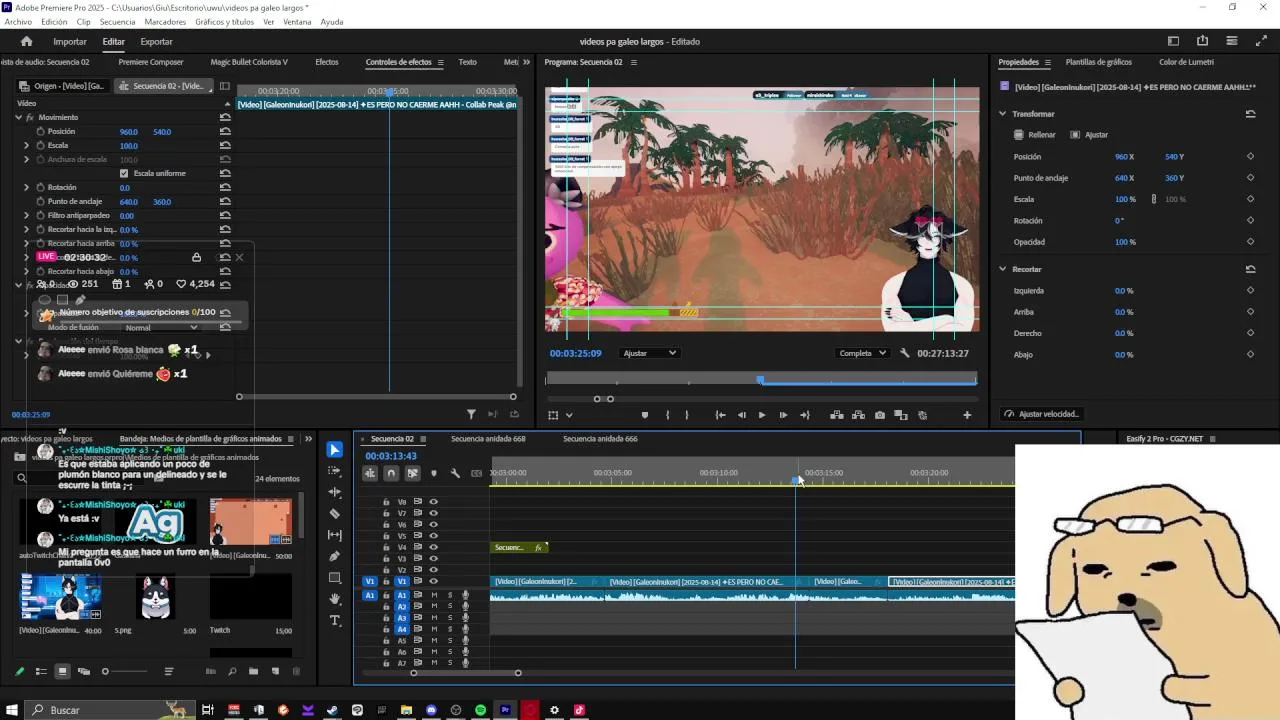Image resolution: width=1280 pixels, height=720 pixels.
Task: Expand Filtro antiparpadeo property
Action: tap(27, 215)
